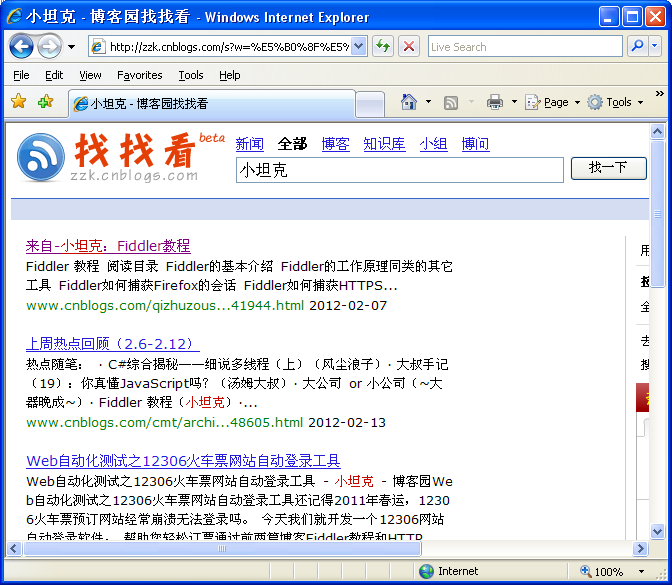Click the 找一下 search button
The image size is (672, 585).
click(609, 168)
